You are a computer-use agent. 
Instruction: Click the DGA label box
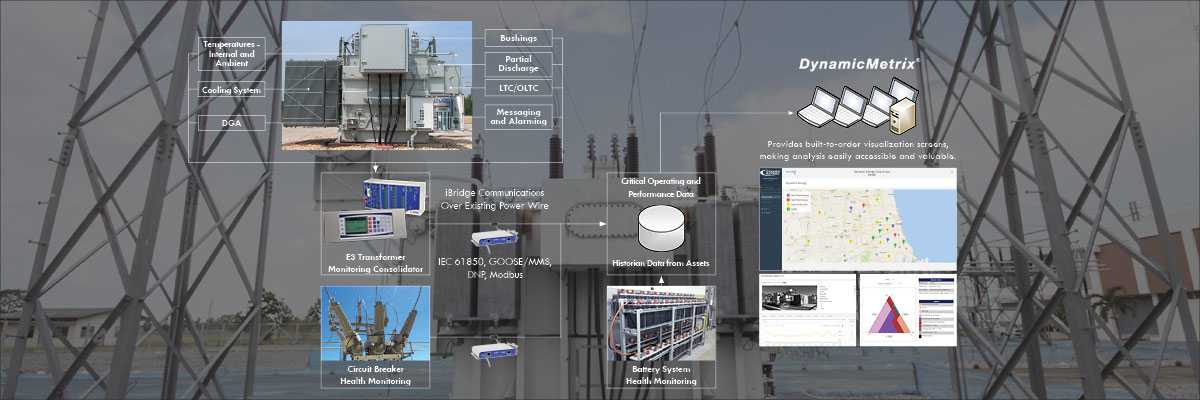[233, 123]
